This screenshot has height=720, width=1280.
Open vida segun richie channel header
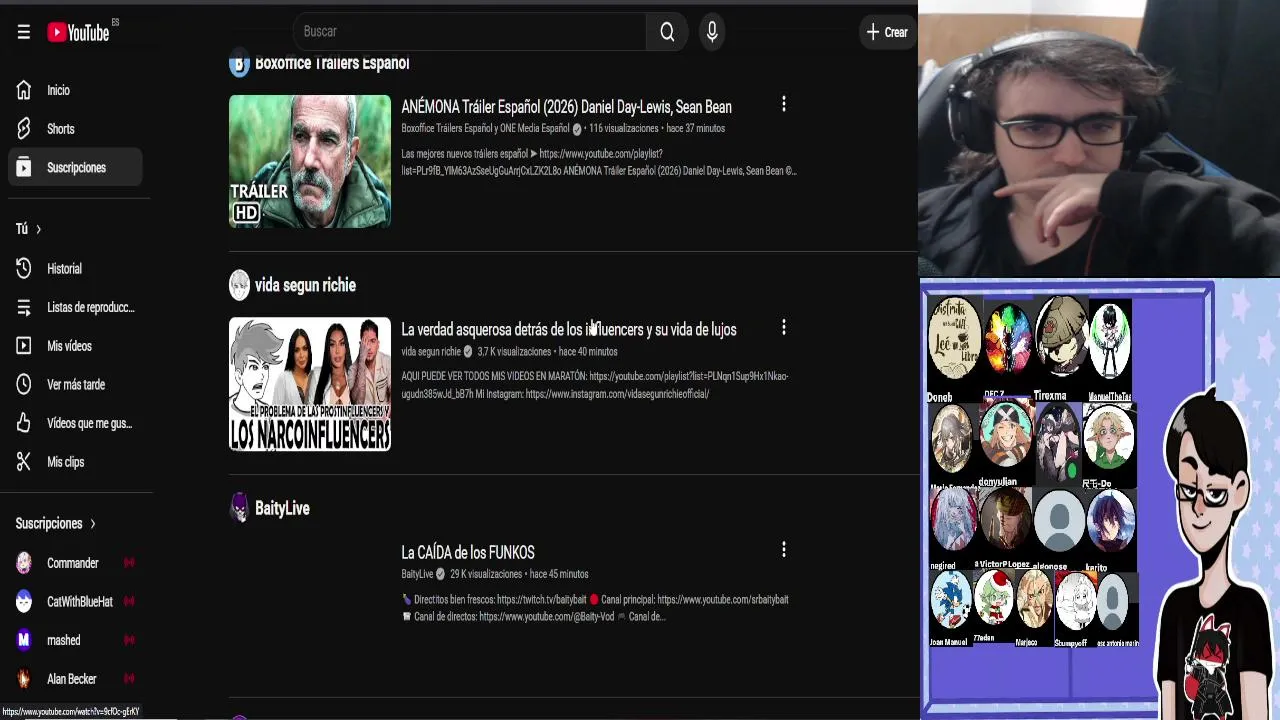pos(305,285)
